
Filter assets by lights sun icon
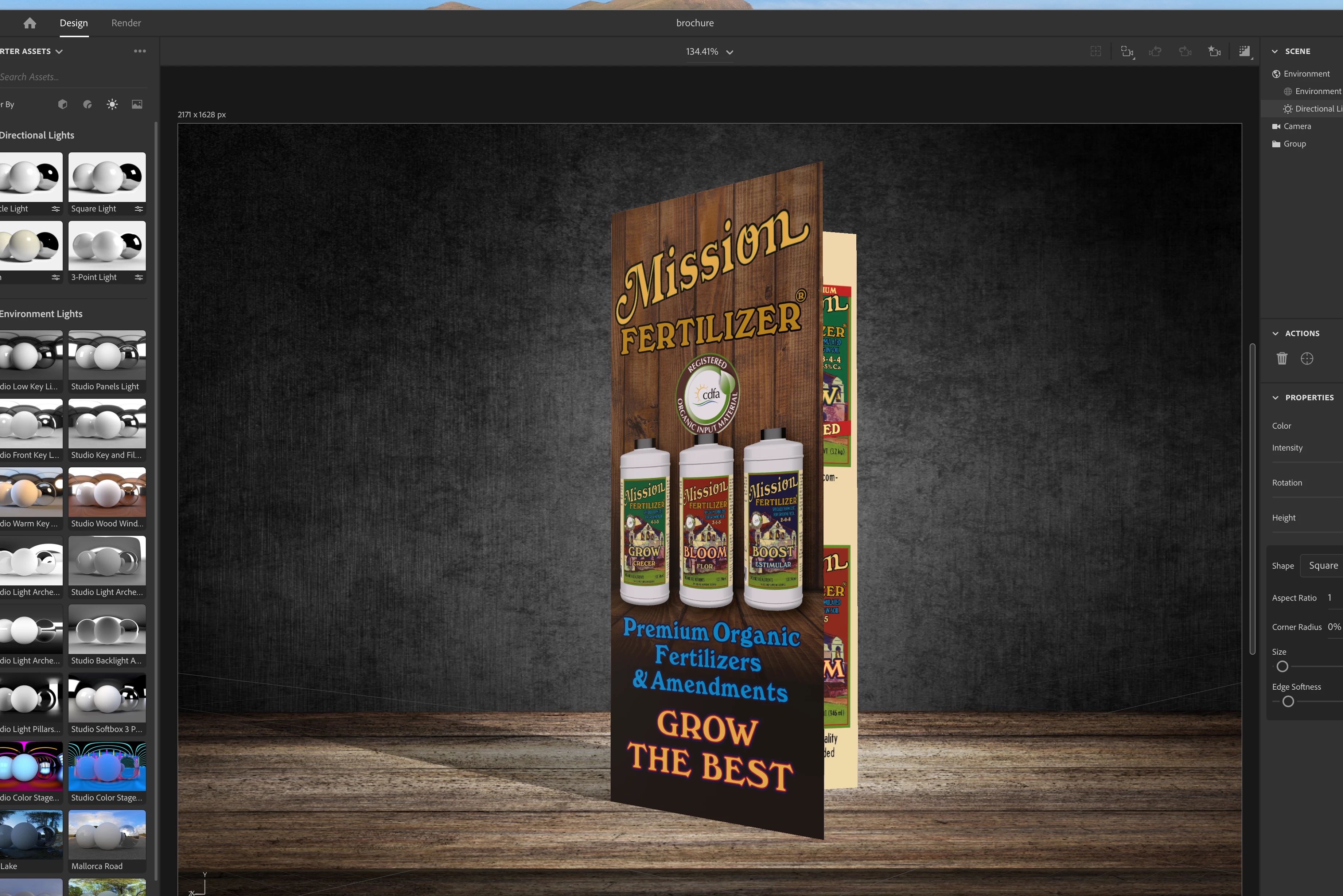(x=112, y=104)
